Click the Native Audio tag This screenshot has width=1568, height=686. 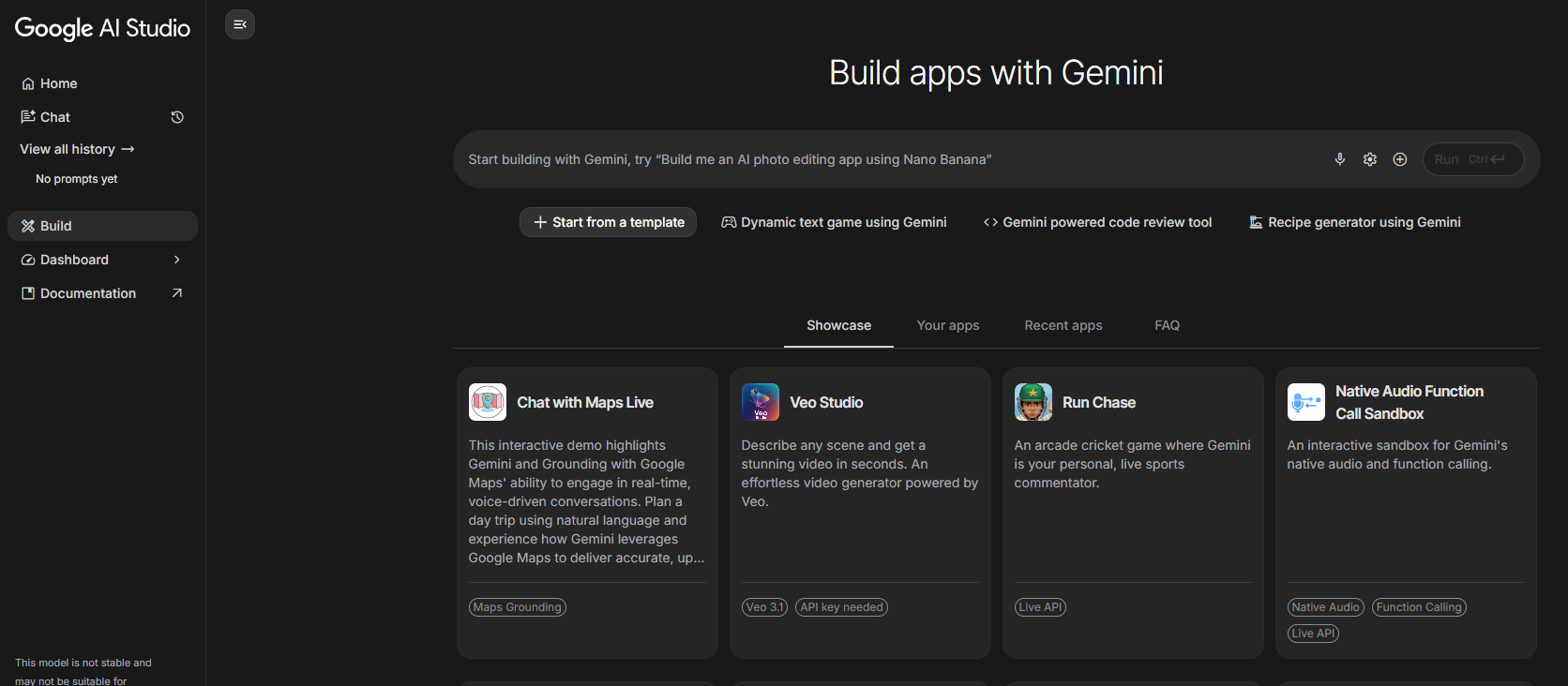click(1326, 607)
